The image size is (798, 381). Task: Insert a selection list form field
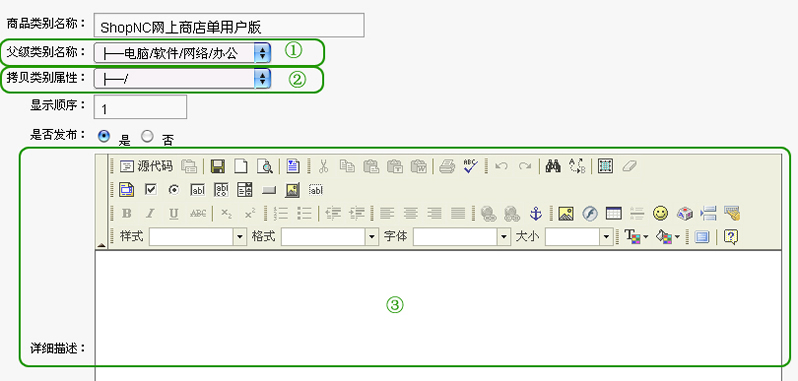(x=245, y=190)
